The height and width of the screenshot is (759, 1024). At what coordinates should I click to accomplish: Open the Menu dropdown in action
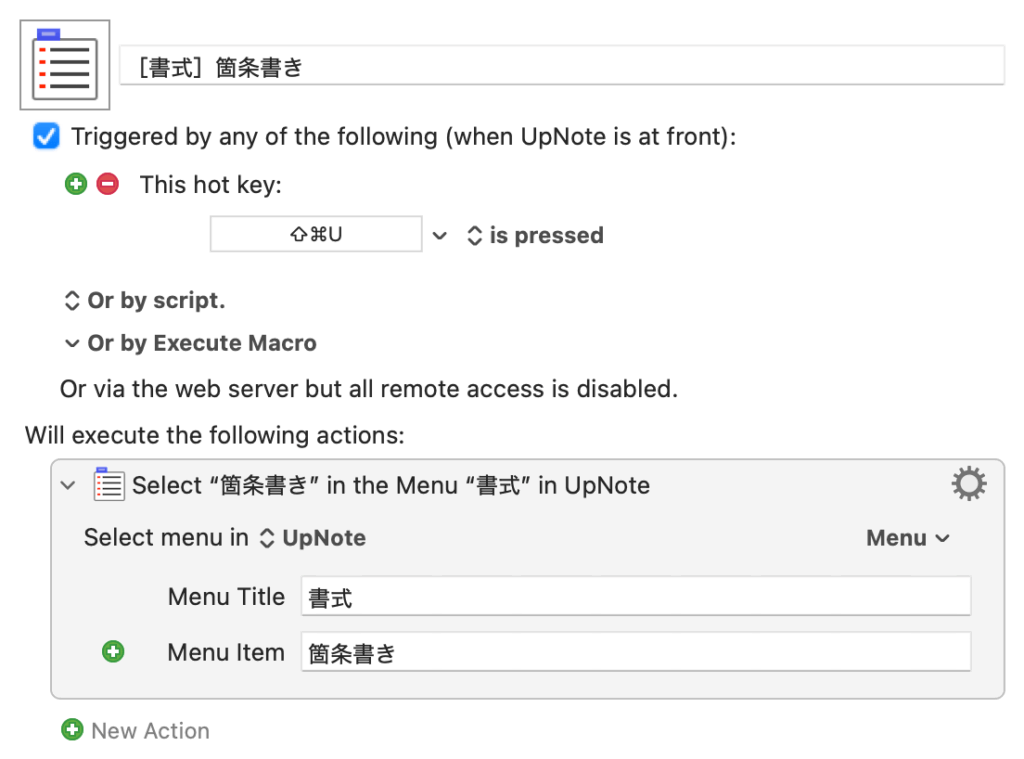tap(908, 538)
